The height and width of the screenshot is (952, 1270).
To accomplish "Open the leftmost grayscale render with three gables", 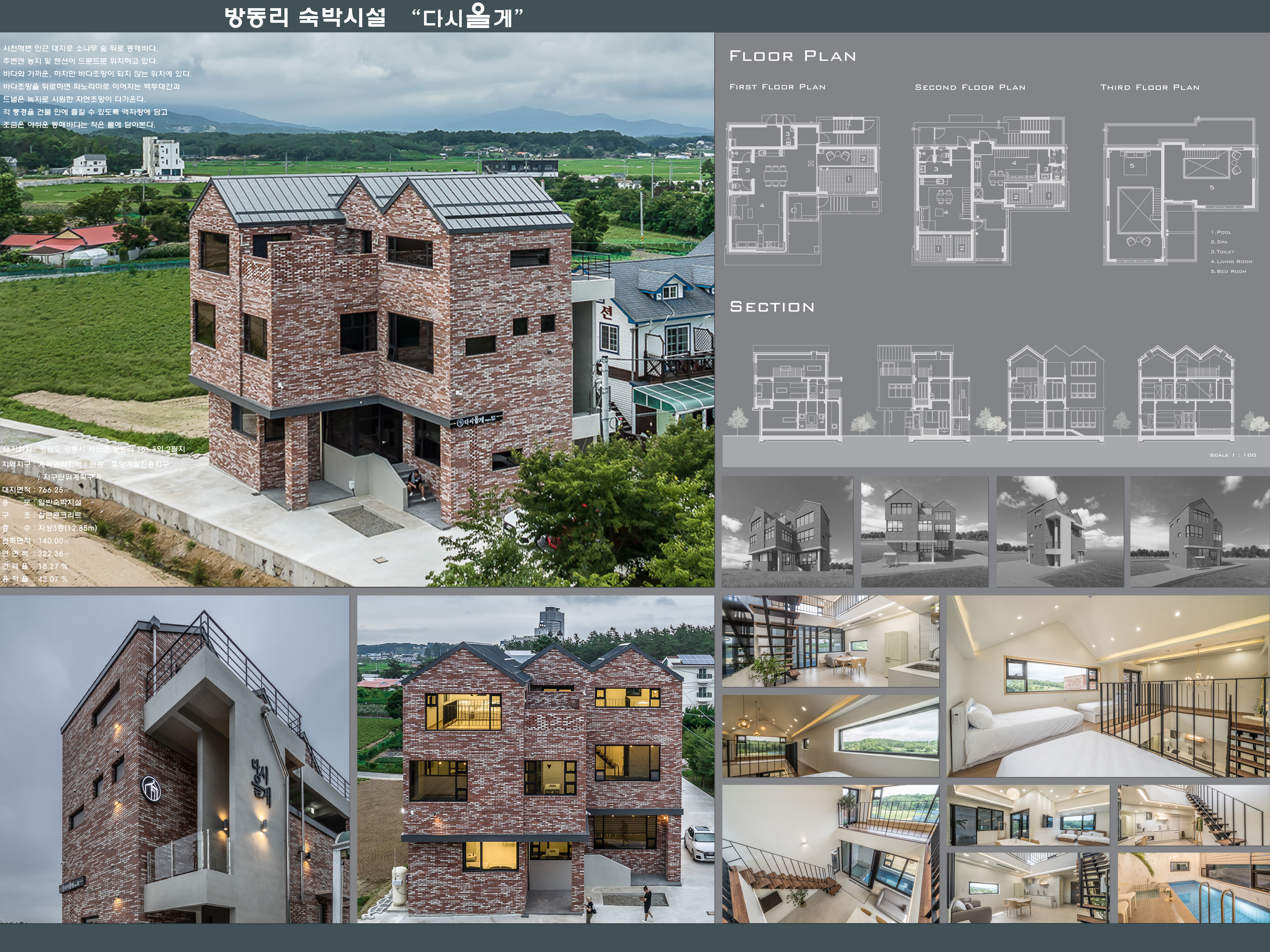I will coord(787,531).
